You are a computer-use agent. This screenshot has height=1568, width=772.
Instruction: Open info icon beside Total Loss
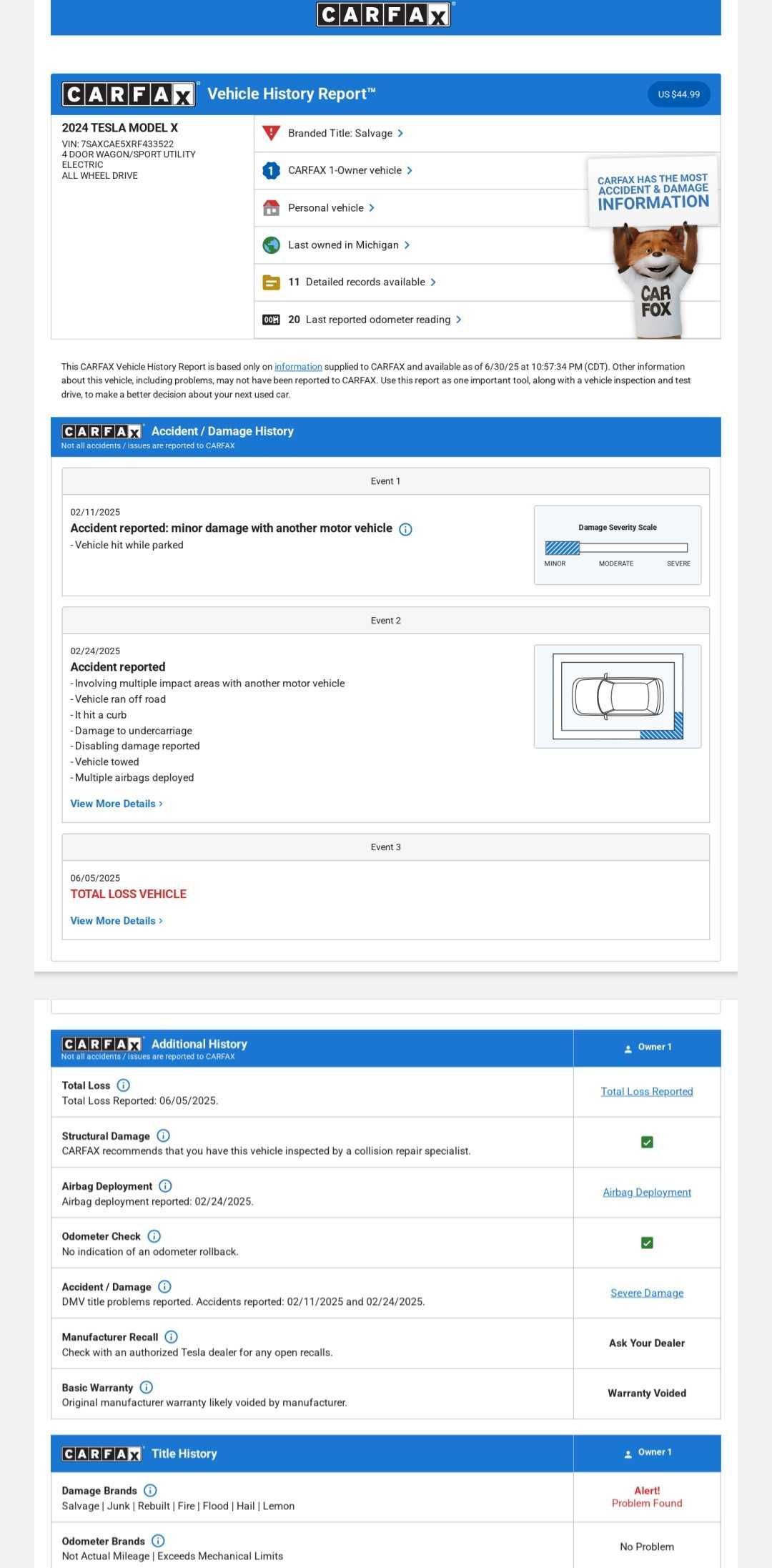click(x=123, y=1085)
